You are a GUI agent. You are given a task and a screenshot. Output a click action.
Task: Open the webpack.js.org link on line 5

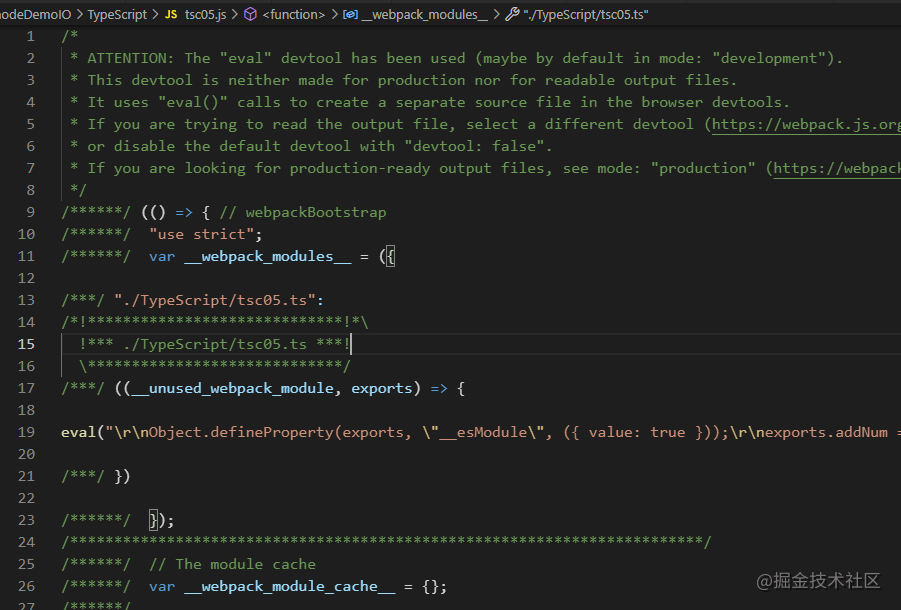click(806, 125)
